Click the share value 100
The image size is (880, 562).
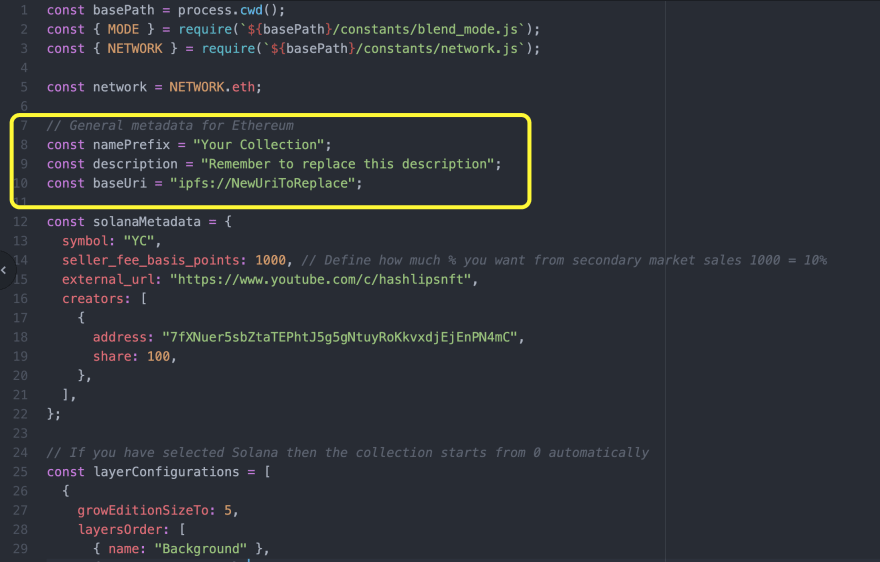(158, 357)
